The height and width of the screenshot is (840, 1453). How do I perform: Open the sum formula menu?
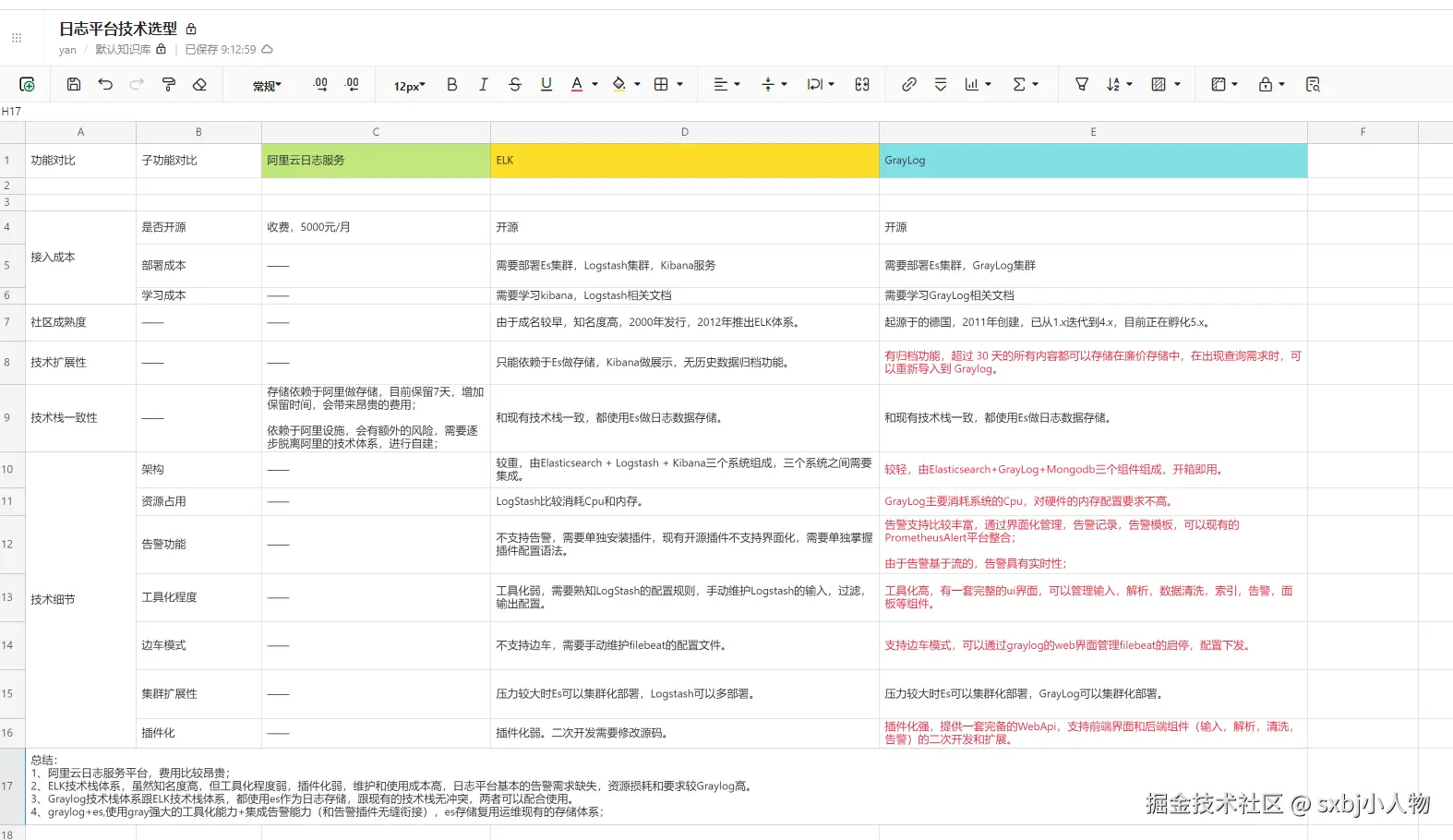coord(1025,85)
